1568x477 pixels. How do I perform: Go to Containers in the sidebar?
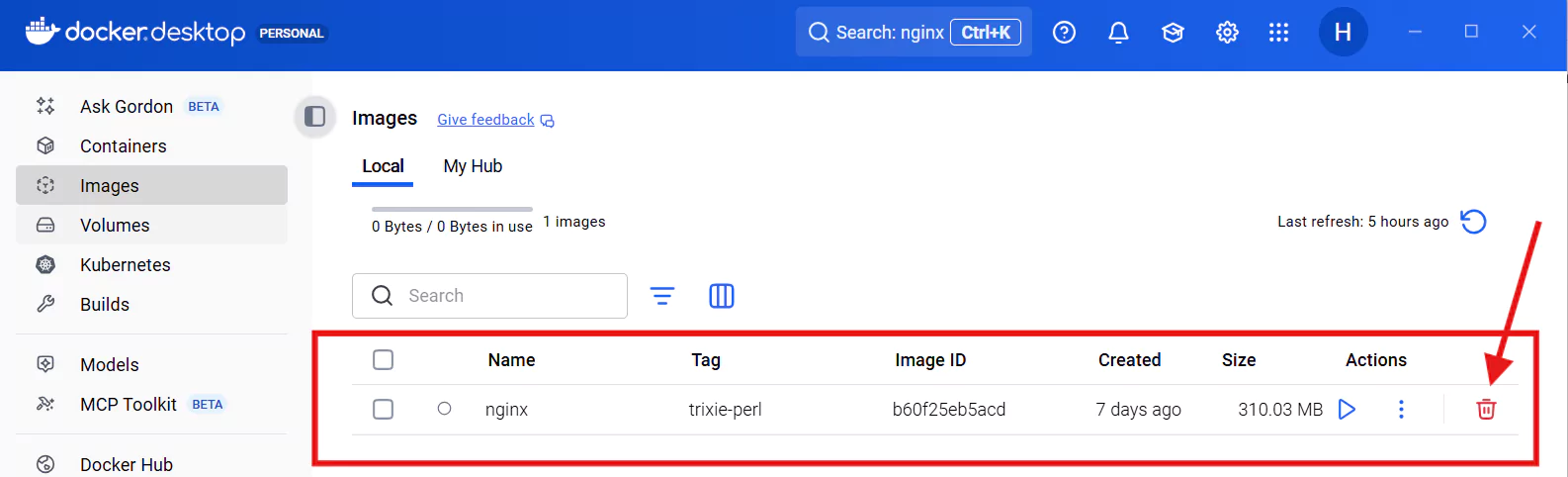(x=123, y=146)
